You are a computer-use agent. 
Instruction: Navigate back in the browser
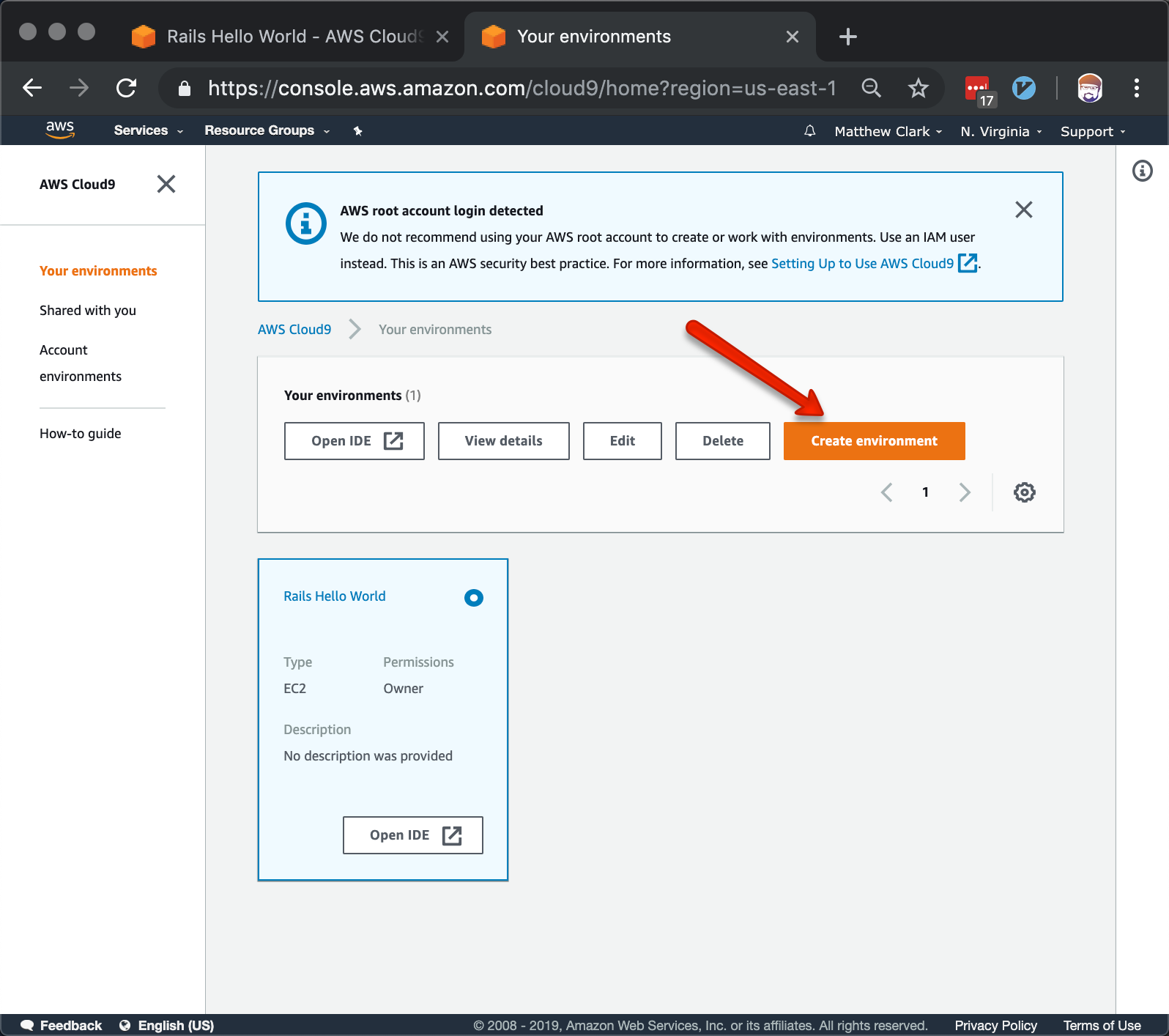[x=32, y=89]
